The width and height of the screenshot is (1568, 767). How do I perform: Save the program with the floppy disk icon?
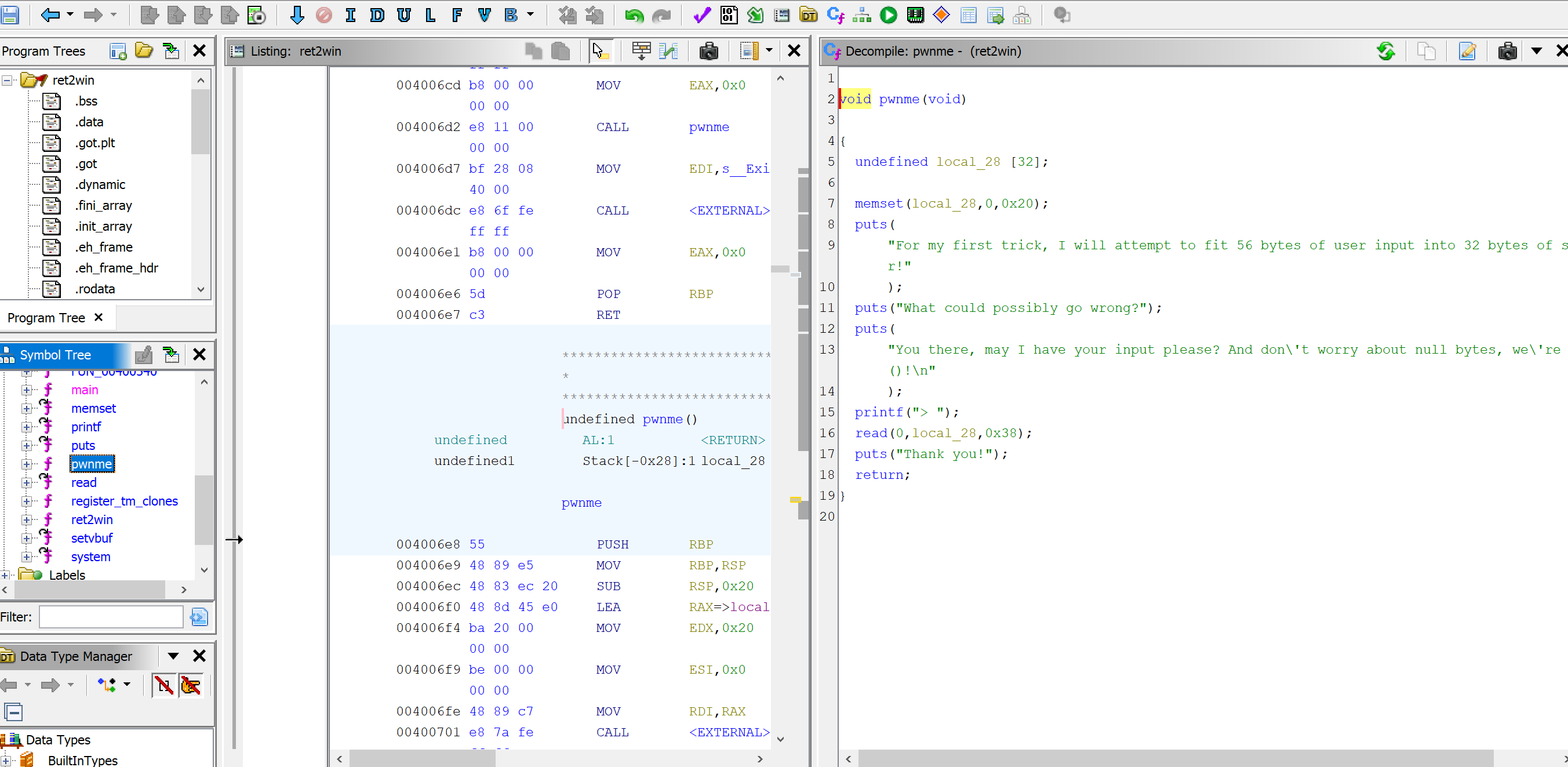[10, 14]
